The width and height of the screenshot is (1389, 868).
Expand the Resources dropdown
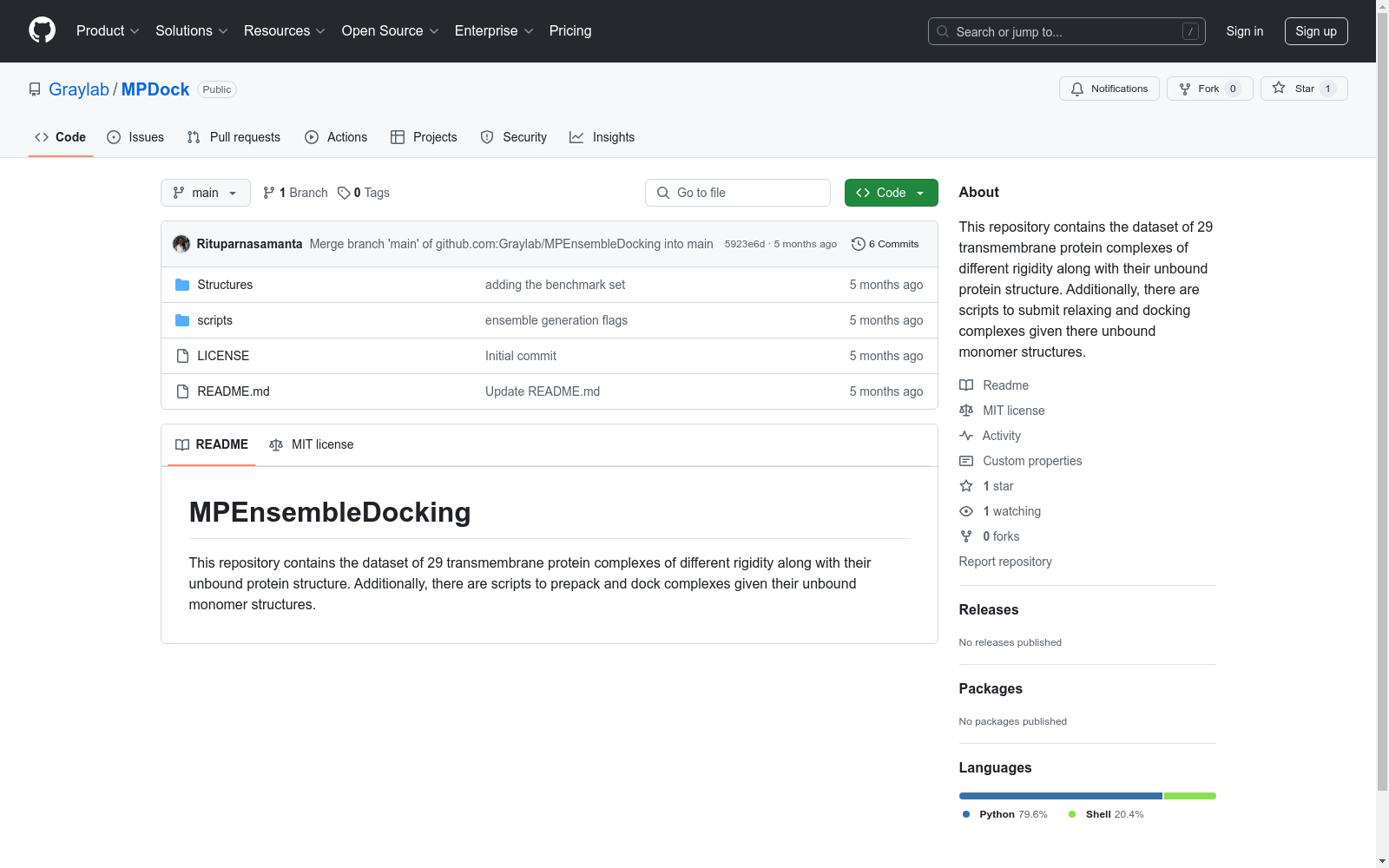[285, 30]
